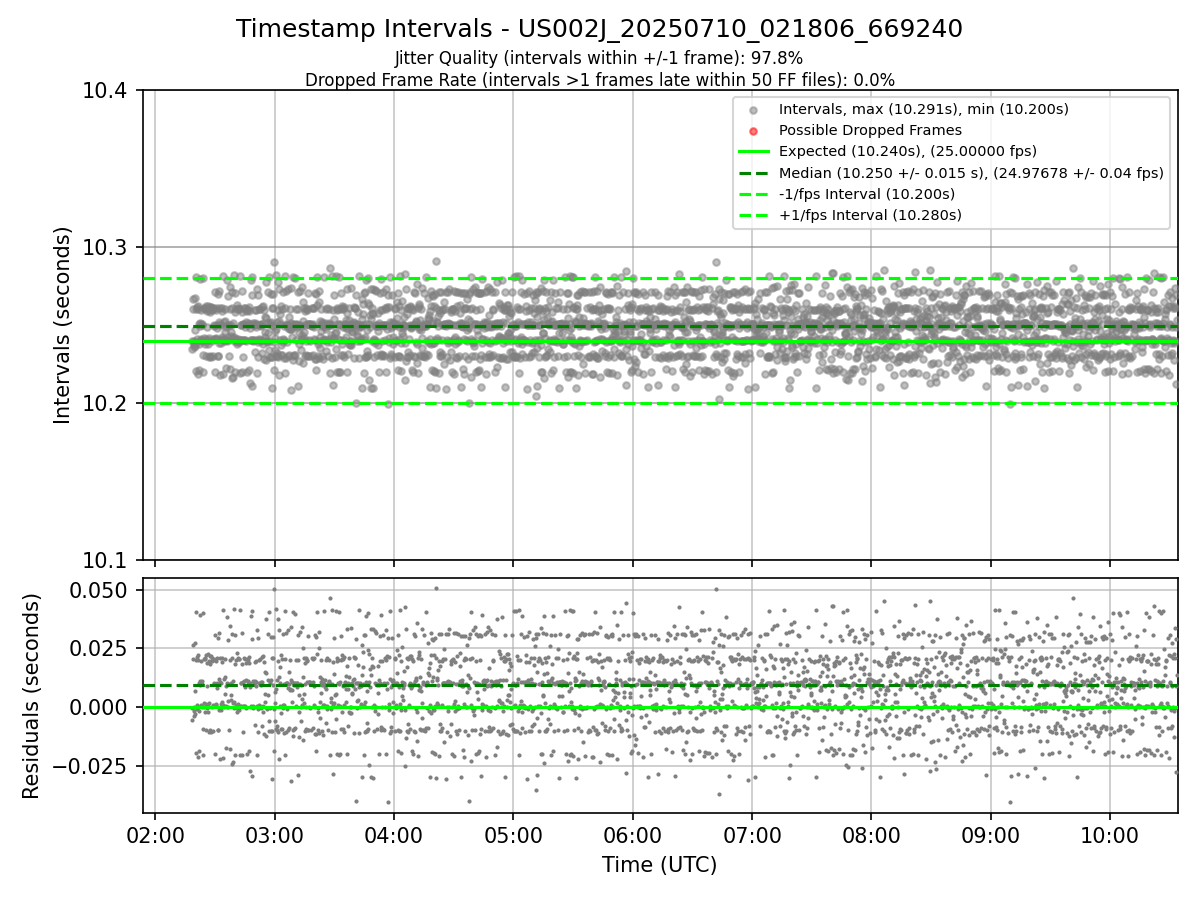1200x900 pixels.
Task: Click the 'Residuals (seconds)' y-axis label
Action: [32, 696]
